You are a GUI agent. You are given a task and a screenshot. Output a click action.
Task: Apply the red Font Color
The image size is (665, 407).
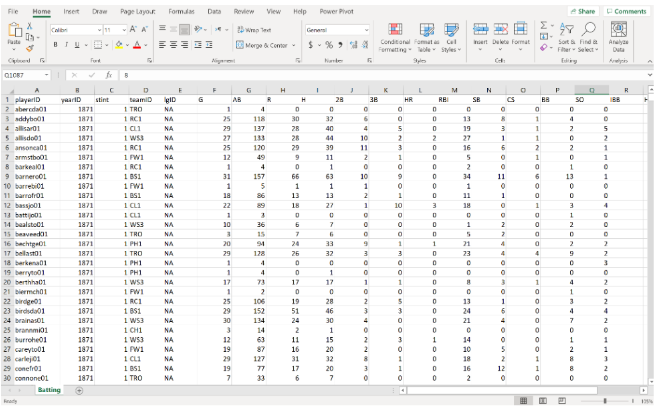(137, 45)
